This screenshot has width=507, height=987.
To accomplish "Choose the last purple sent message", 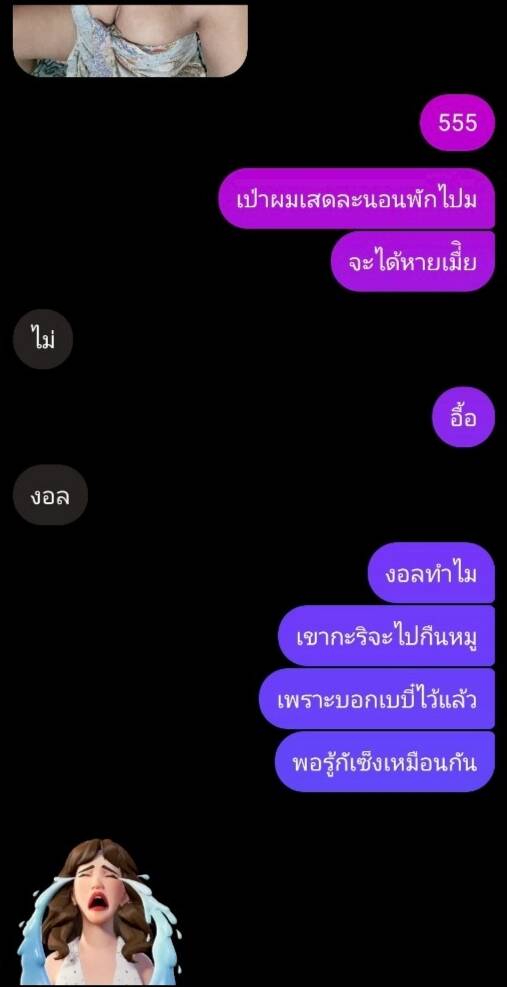I will (x=385, y=762).
